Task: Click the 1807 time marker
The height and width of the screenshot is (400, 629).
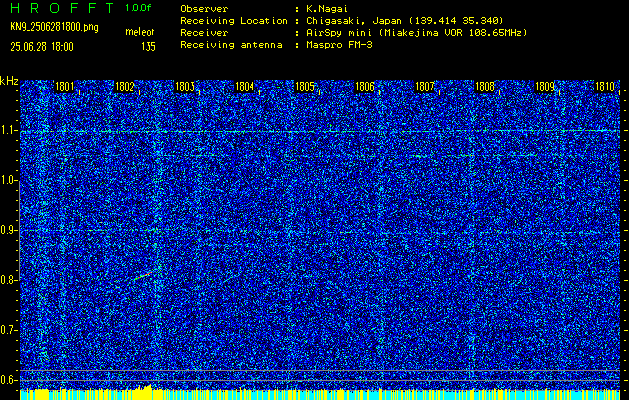Action: coord(425,87)
